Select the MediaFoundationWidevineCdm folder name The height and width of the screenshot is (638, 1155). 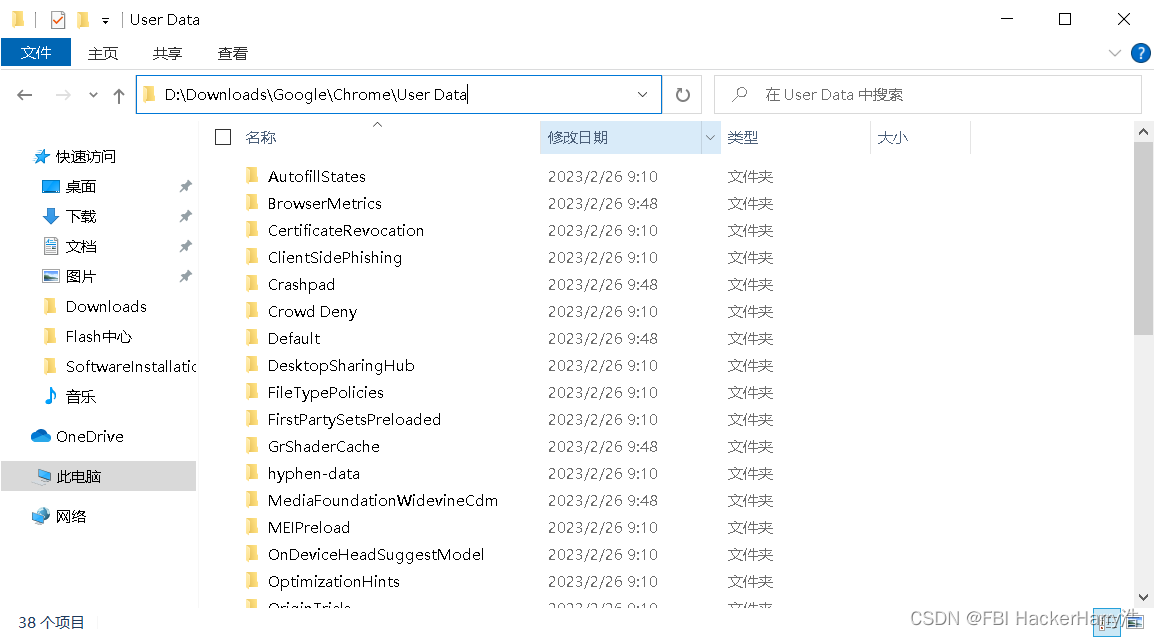[383, 501]
